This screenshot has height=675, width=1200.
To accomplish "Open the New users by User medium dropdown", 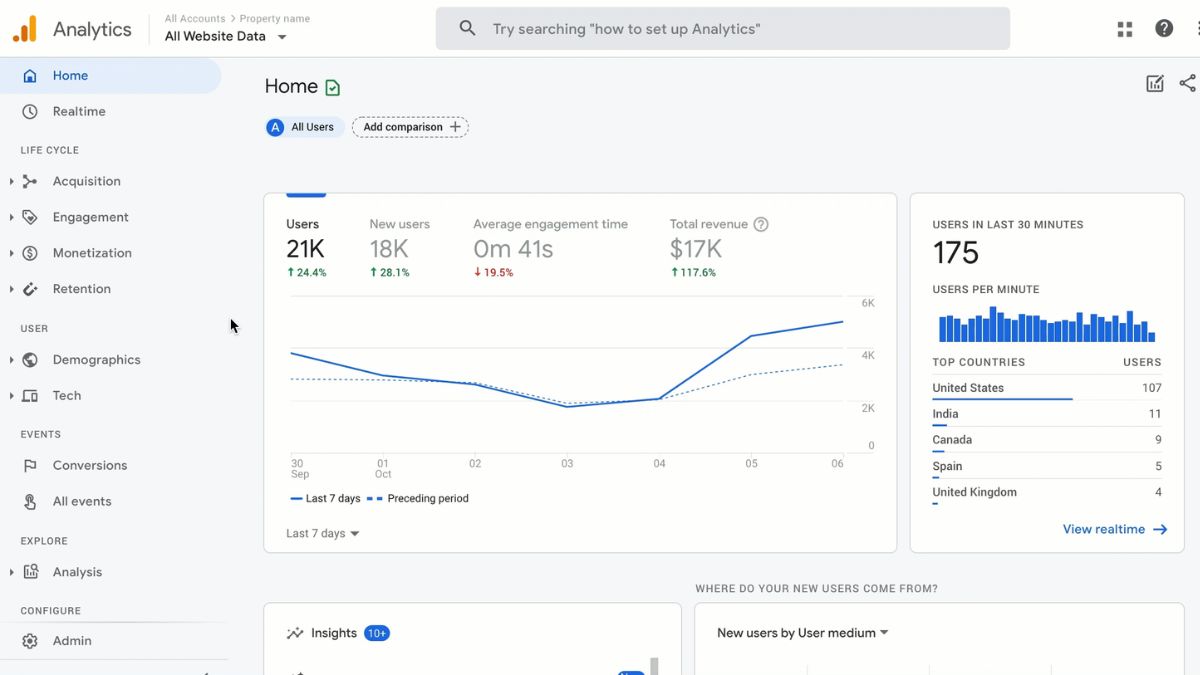I will pos(802,633).
